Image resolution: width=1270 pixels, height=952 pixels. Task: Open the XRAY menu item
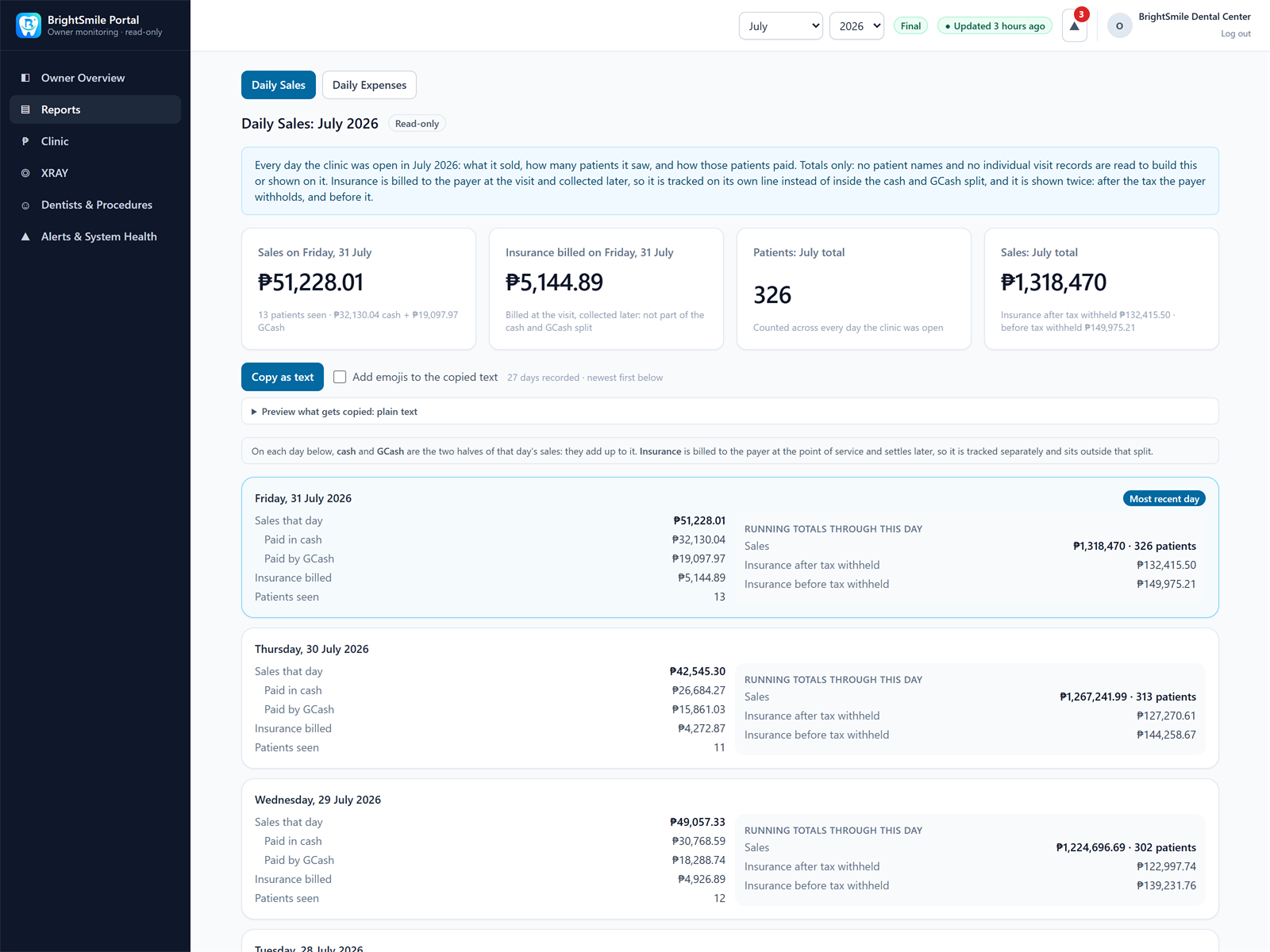tap(95, 173)
